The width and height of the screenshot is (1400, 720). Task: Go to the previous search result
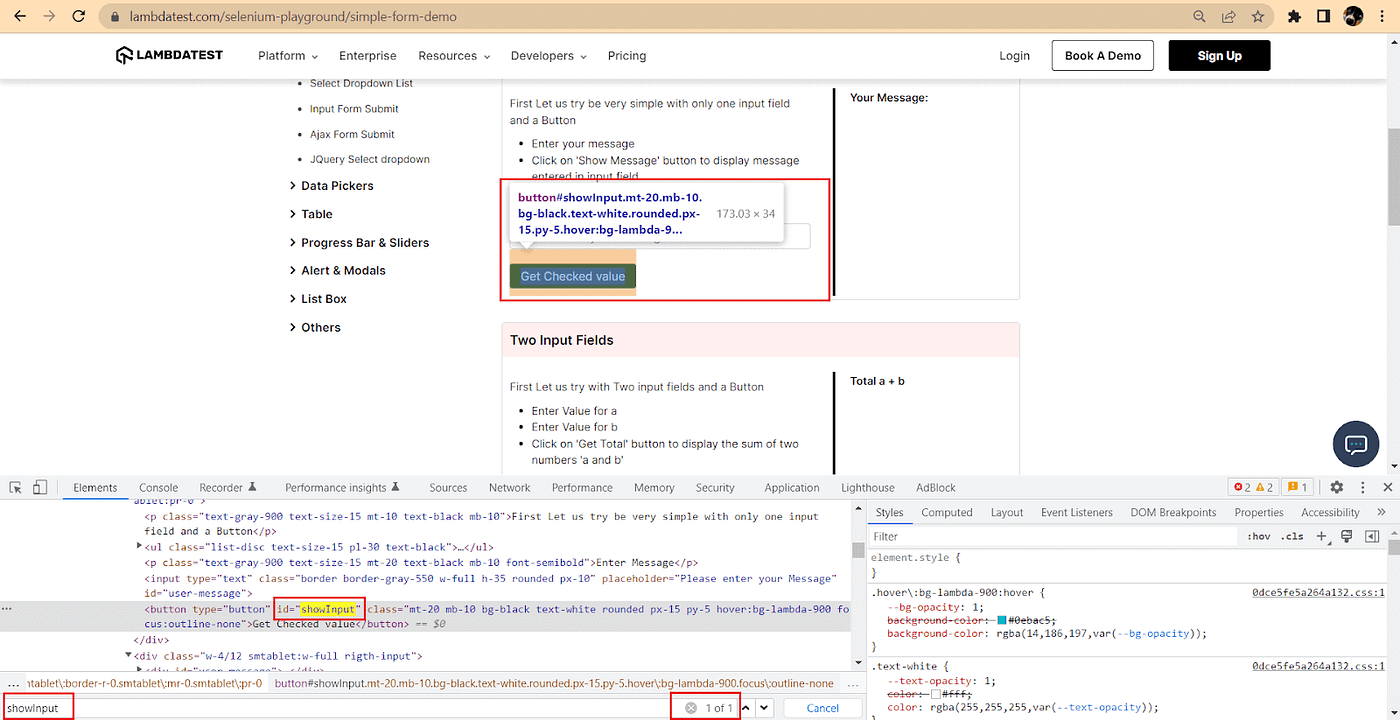click(x=745, y=708)
